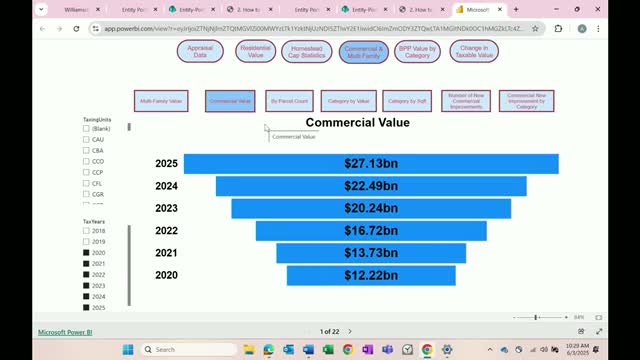Image resolution: width=640 pixels, height=360 pixels.
Task: Select the 2025 $27.13bn funnel bar
Action: click(x=371, y=164)
